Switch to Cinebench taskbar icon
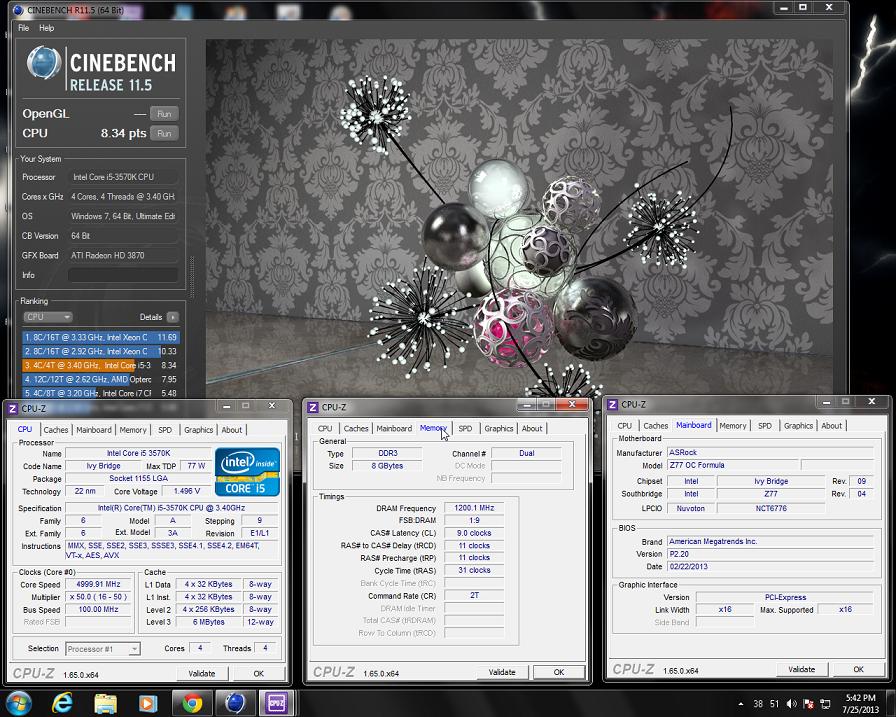The height and width of the screenshot is (717, 896). [x=234, y=703]
